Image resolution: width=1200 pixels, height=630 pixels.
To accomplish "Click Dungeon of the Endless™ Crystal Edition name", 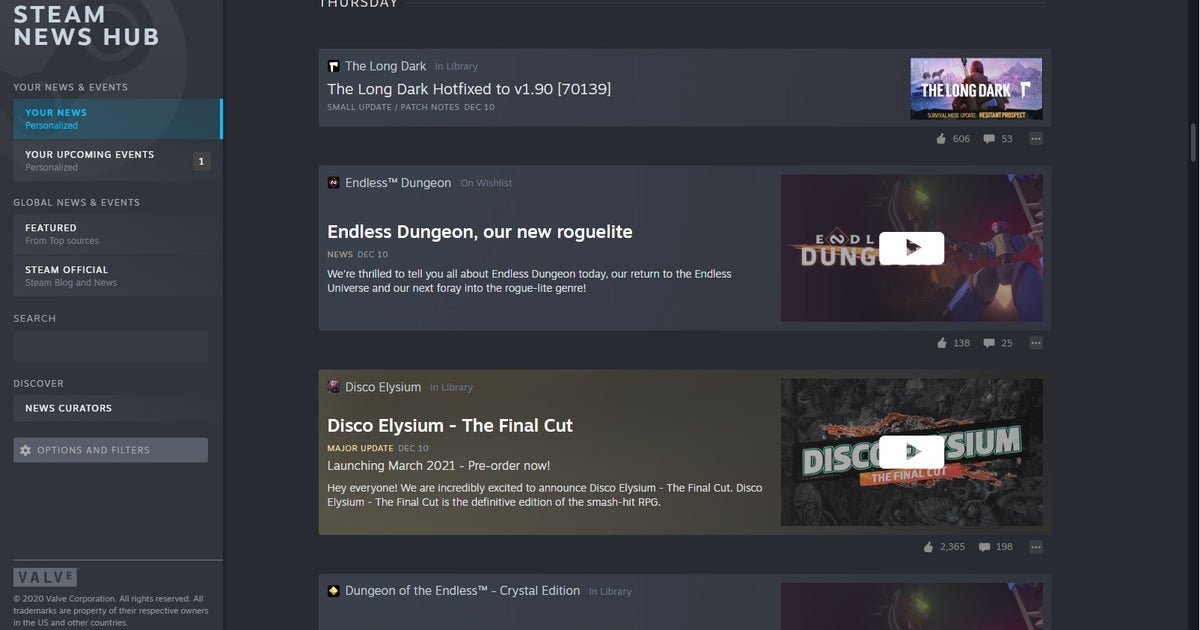I will coord(463,591).
